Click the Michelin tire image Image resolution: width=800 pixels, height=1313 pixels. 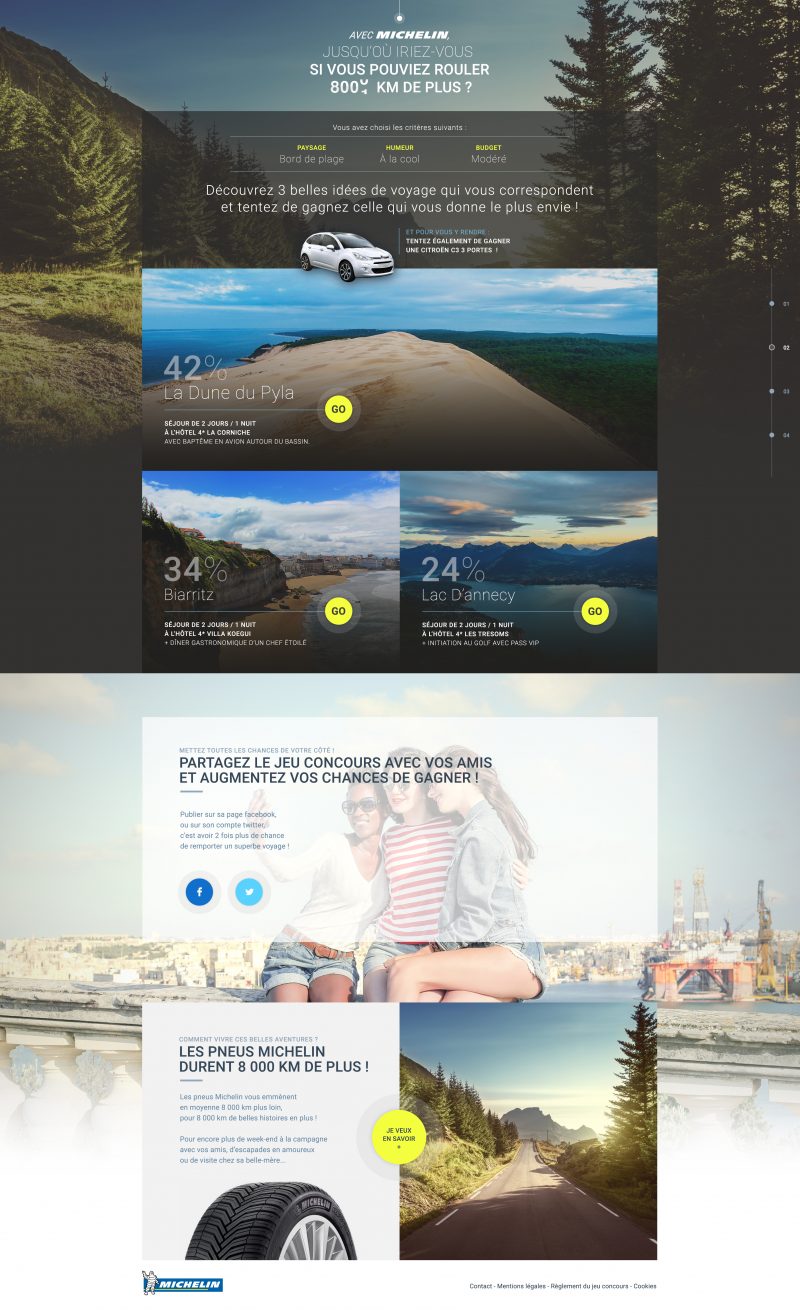tap(270, 1222)
